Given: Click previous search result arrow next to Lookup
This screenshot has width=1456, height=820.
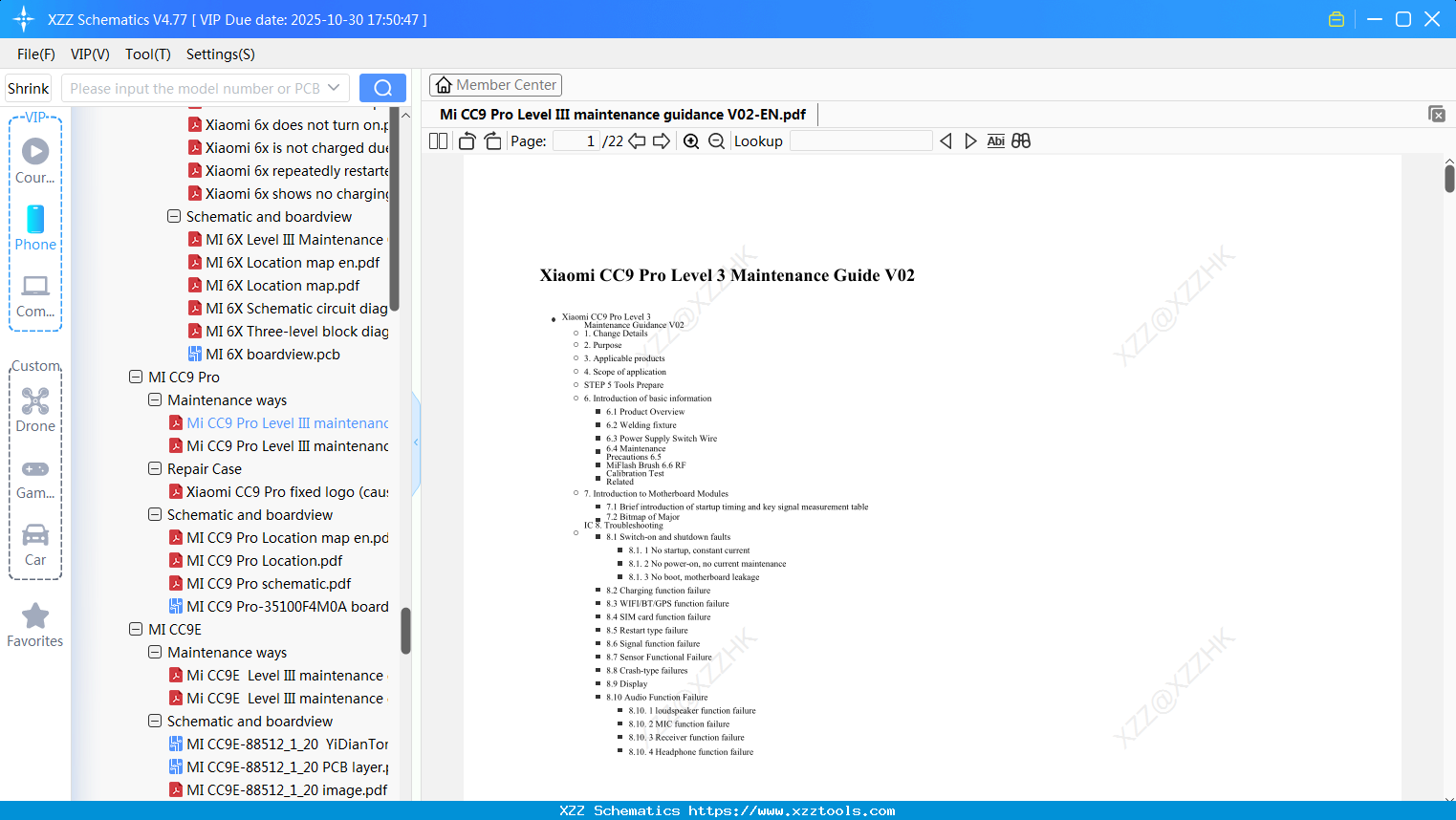Looking at the screenshot, I should [945, 140].
